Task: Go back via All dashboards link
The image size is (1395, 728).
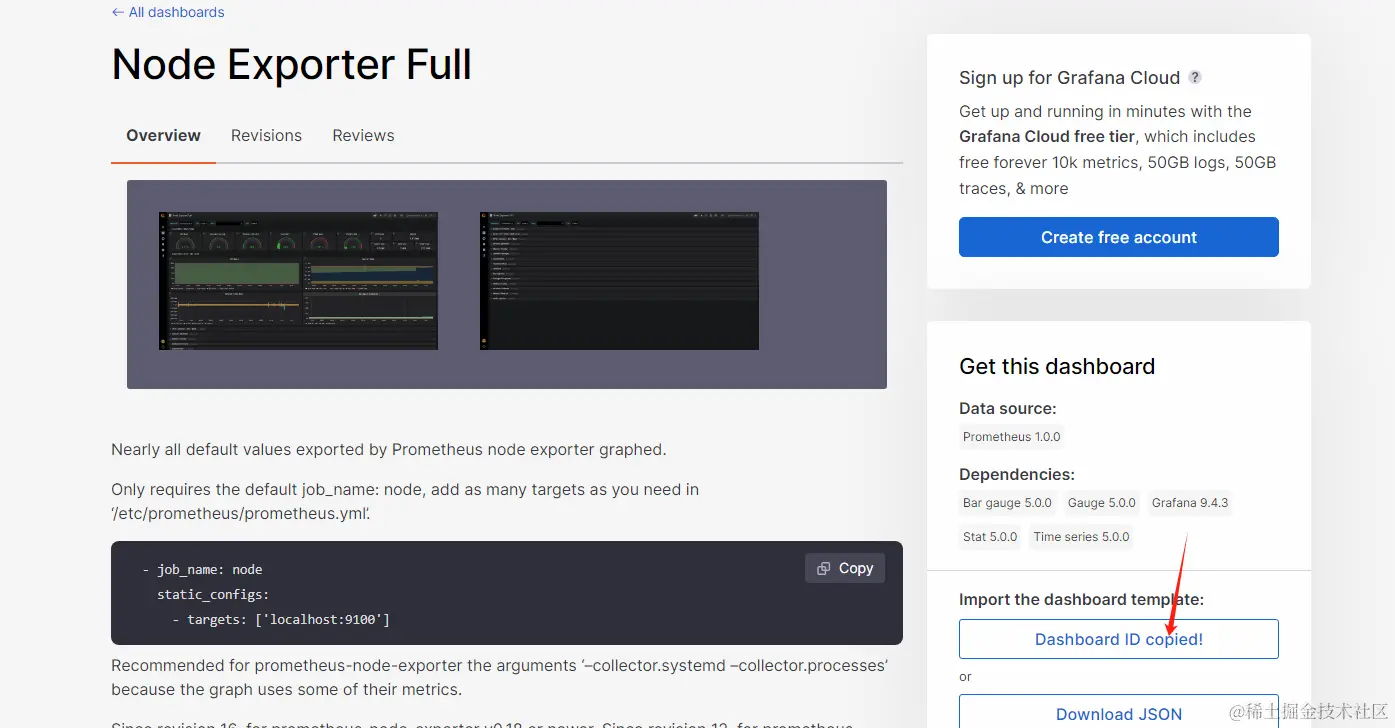Action: [168, 12]
